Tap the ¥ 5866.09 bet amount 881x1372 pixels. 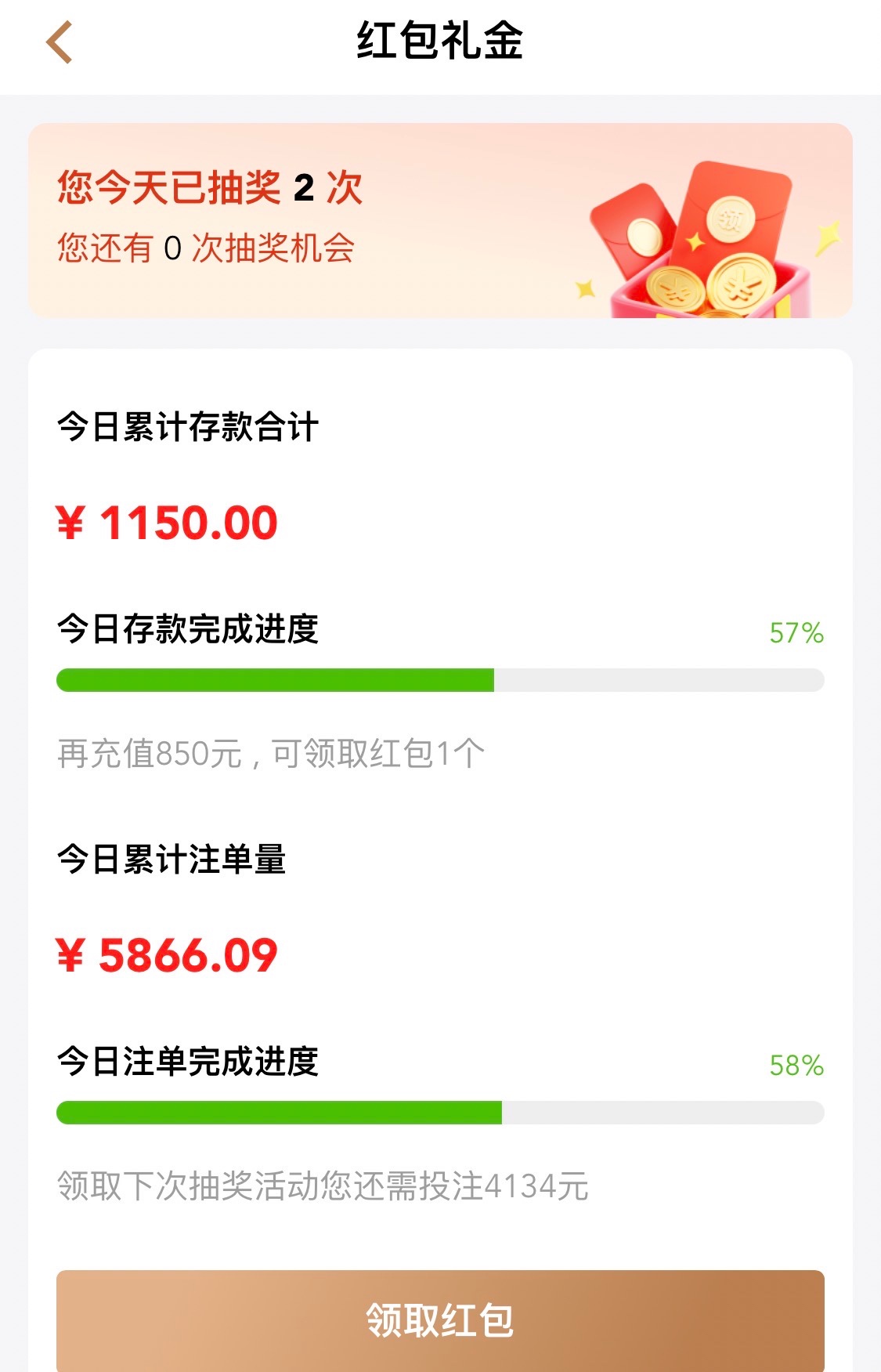click(x=168, y=955)
